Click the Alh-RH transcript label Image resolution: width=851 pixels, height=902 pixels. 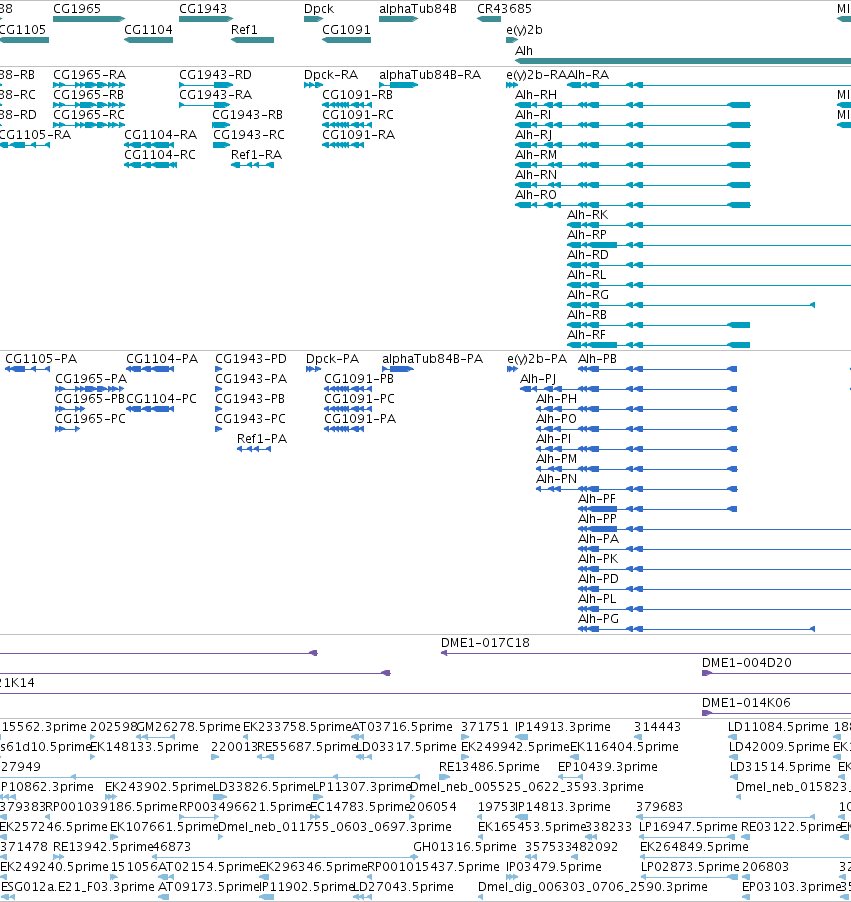[536, 94]
